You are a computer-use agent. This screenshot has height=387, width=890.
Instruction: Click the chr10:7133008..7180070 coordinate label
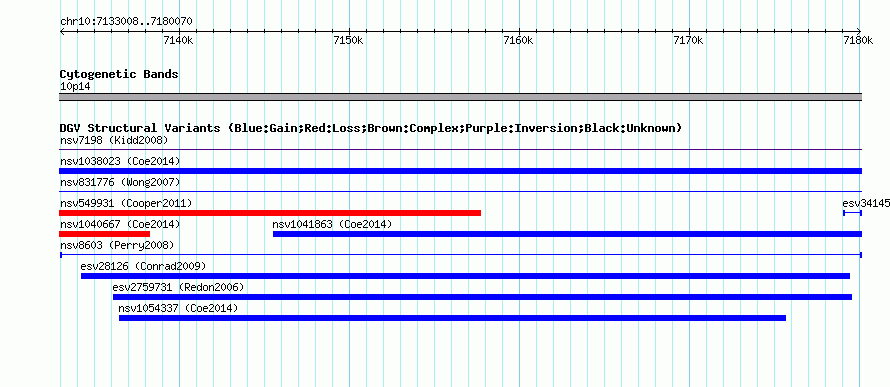[126, 22]
